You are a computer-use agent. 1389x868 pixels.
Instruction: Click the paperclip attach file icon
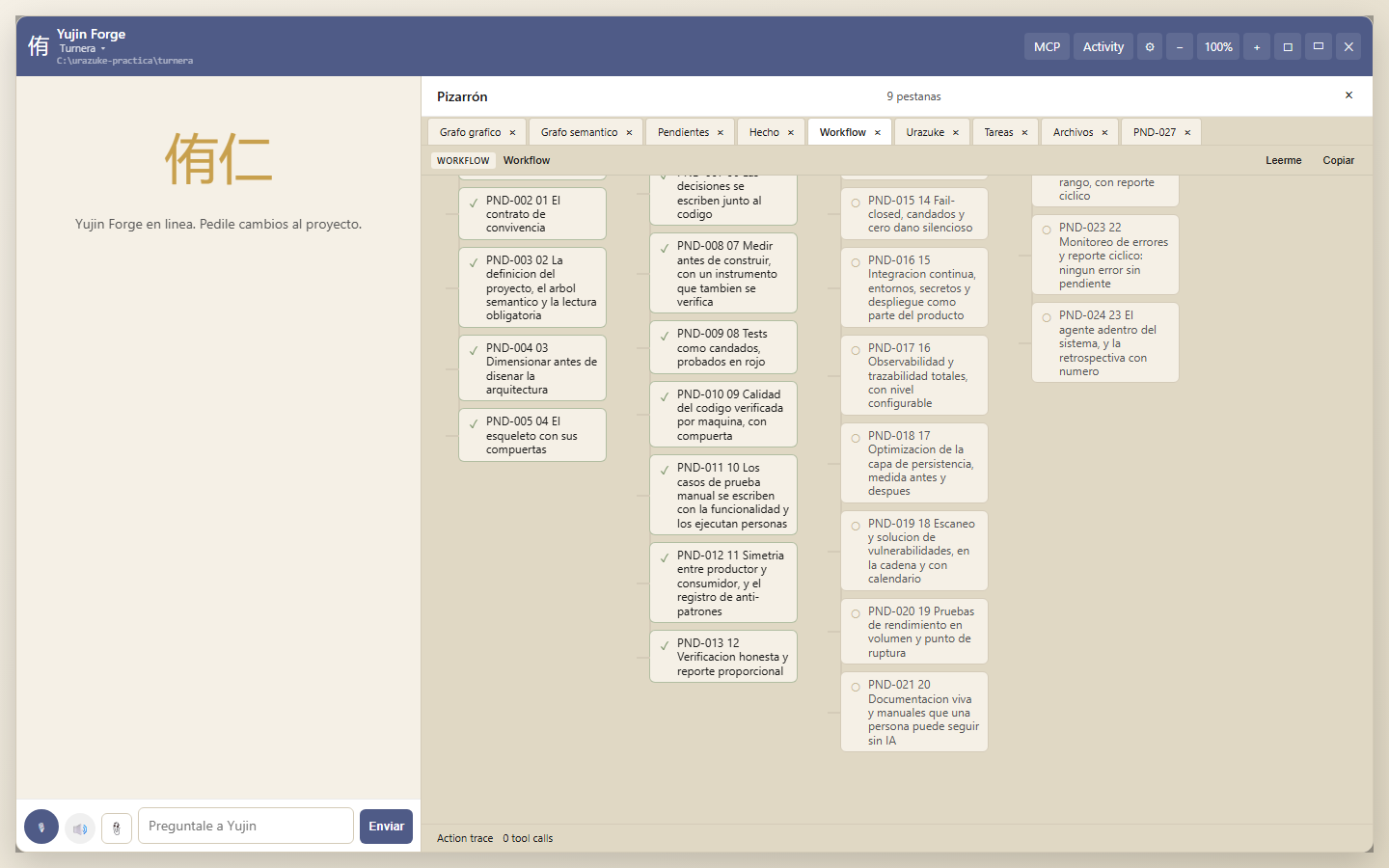117,827
